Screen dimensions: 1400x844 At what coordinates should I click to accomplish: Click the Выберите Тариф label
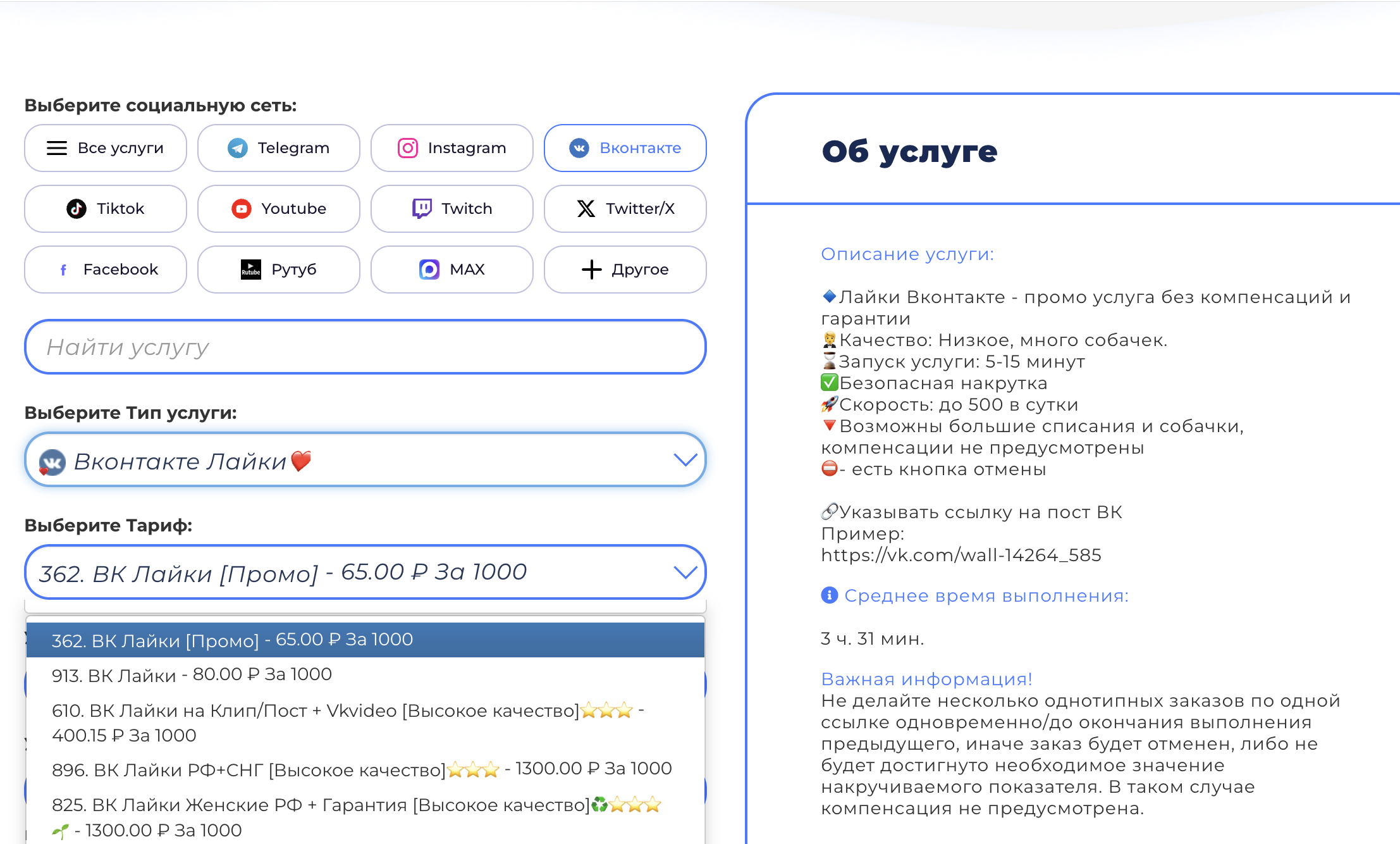(x=108, y=526)
